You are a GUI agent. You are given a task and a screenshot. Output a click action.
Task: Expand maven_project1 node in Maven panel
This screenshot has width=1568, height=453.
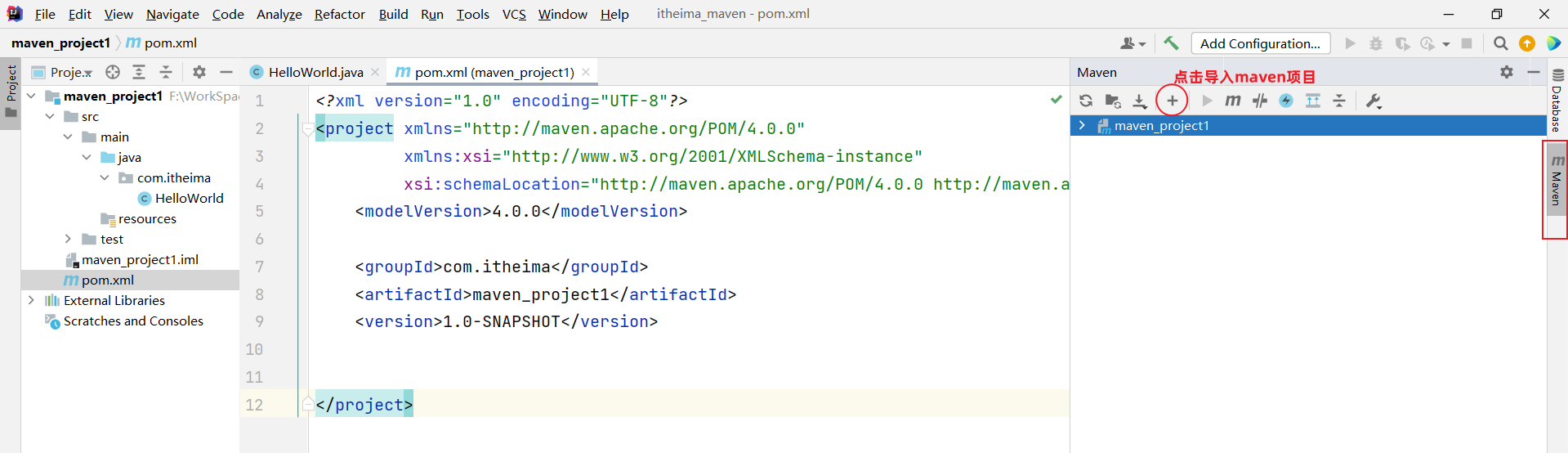[x=1082, y=125]
